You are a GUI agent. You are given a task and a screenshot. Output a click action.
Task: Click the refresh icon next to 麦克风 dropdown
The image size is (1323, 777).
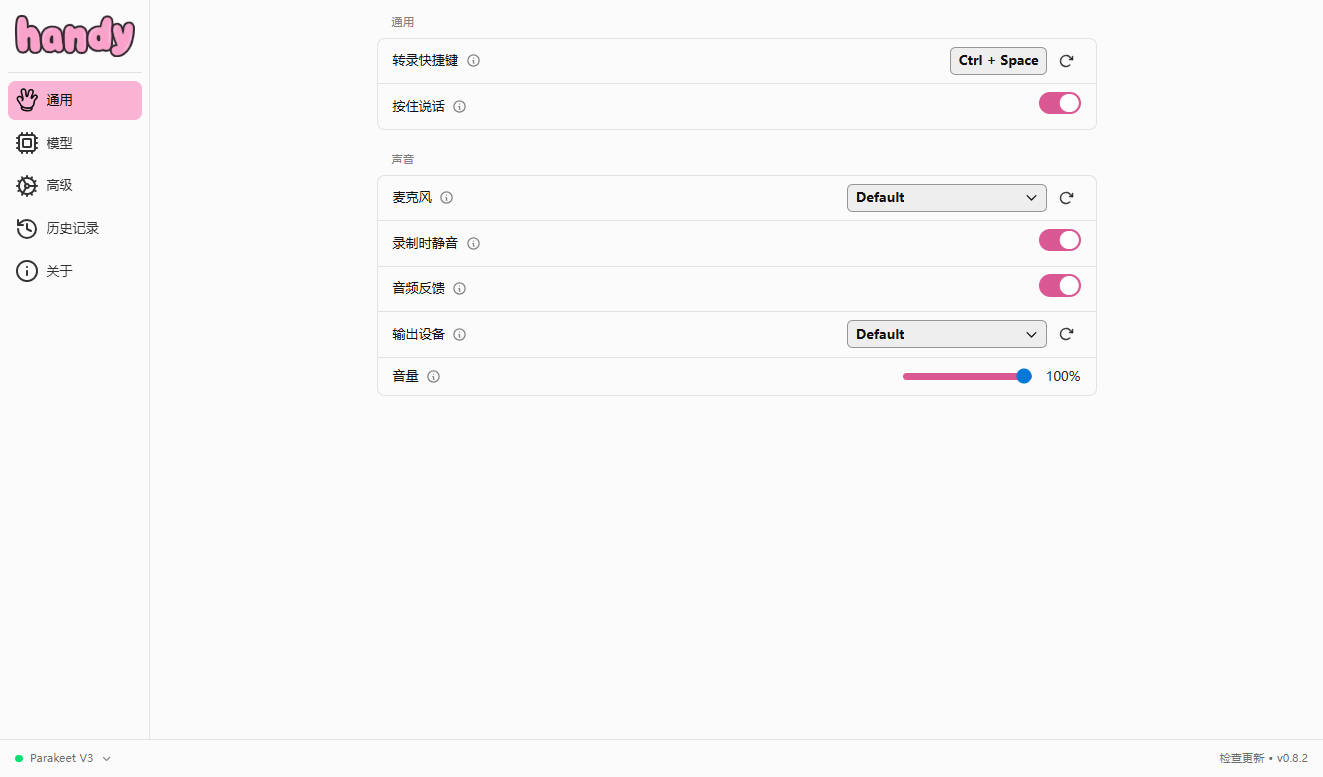click(x=1066, y=198)
